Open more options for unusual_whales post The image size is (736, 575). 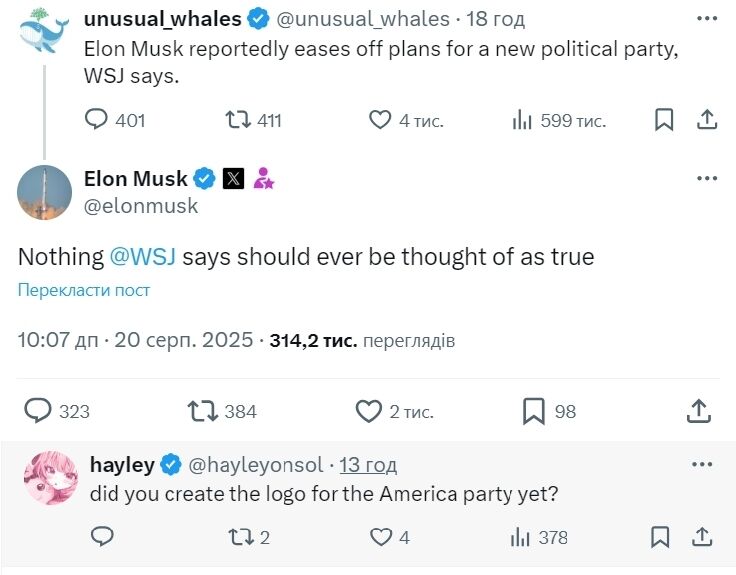[x=707, y=20]
